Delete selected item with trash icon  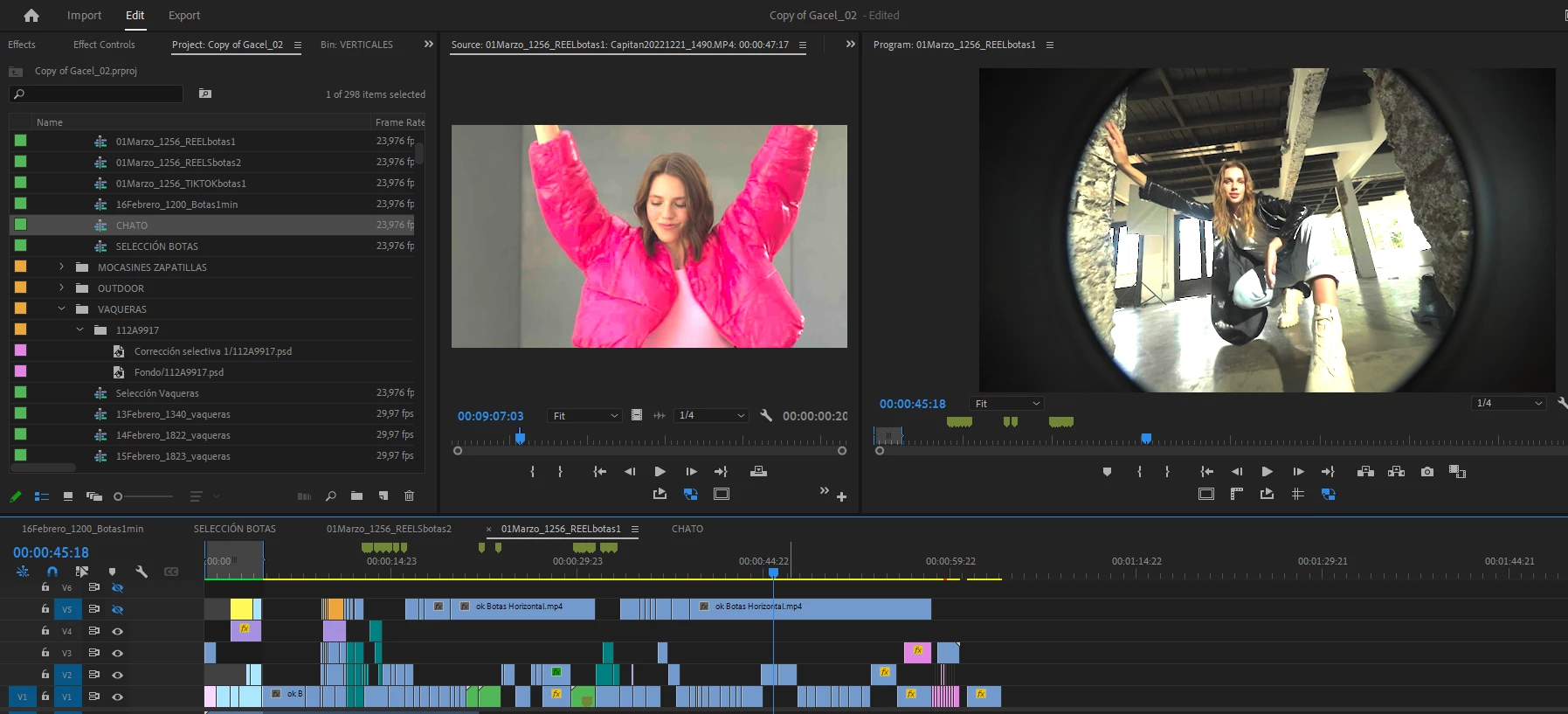pyautogui.click(x=409, y=496)
